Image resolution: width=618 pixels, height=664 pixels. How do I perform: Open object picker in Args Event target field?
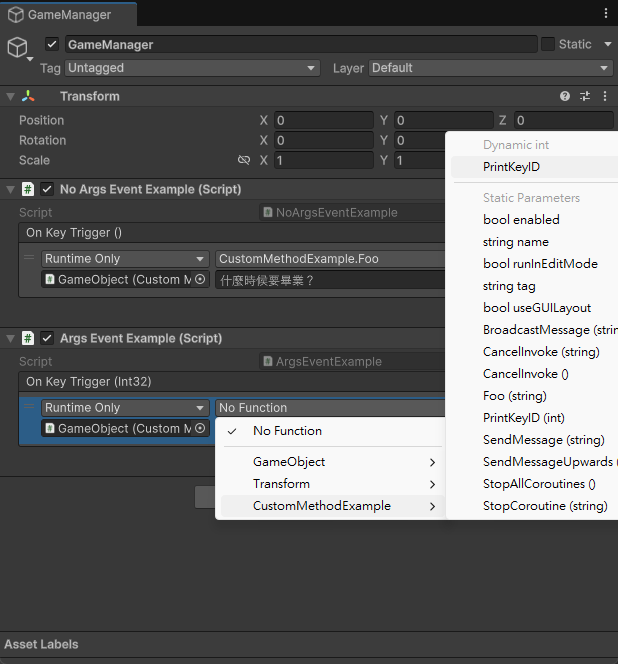pyautogui.click(x=200, y=429)
